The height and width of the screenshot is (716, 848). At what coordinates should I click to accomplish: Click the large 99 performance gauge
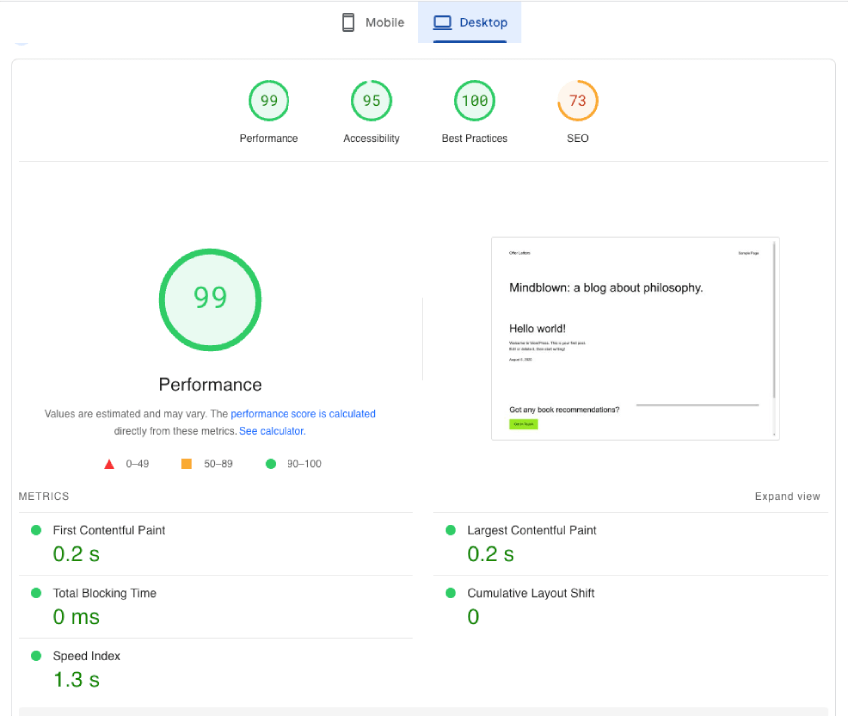tap(210, 300)
